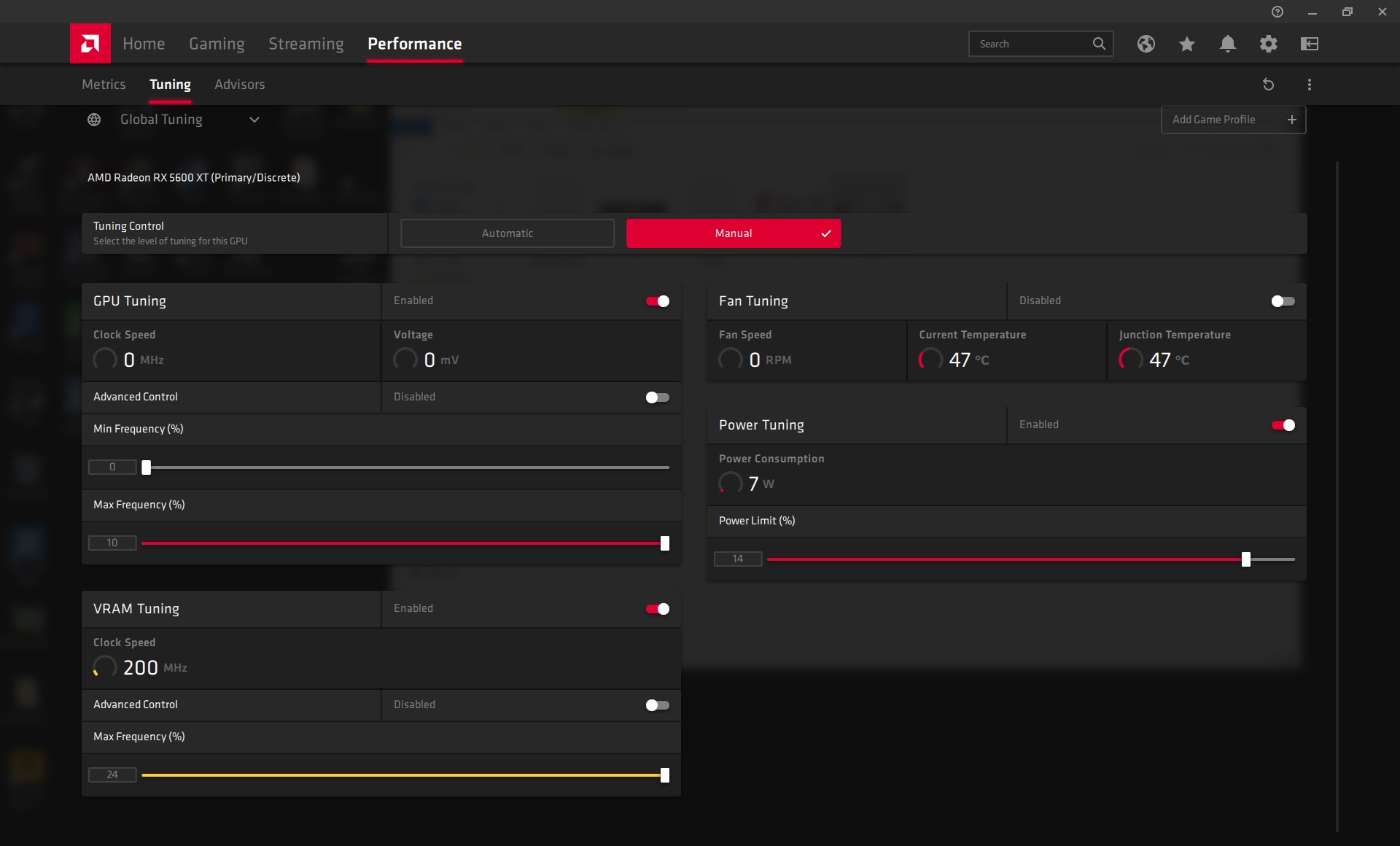Click the VRAM Max Frequency value box

112,775
